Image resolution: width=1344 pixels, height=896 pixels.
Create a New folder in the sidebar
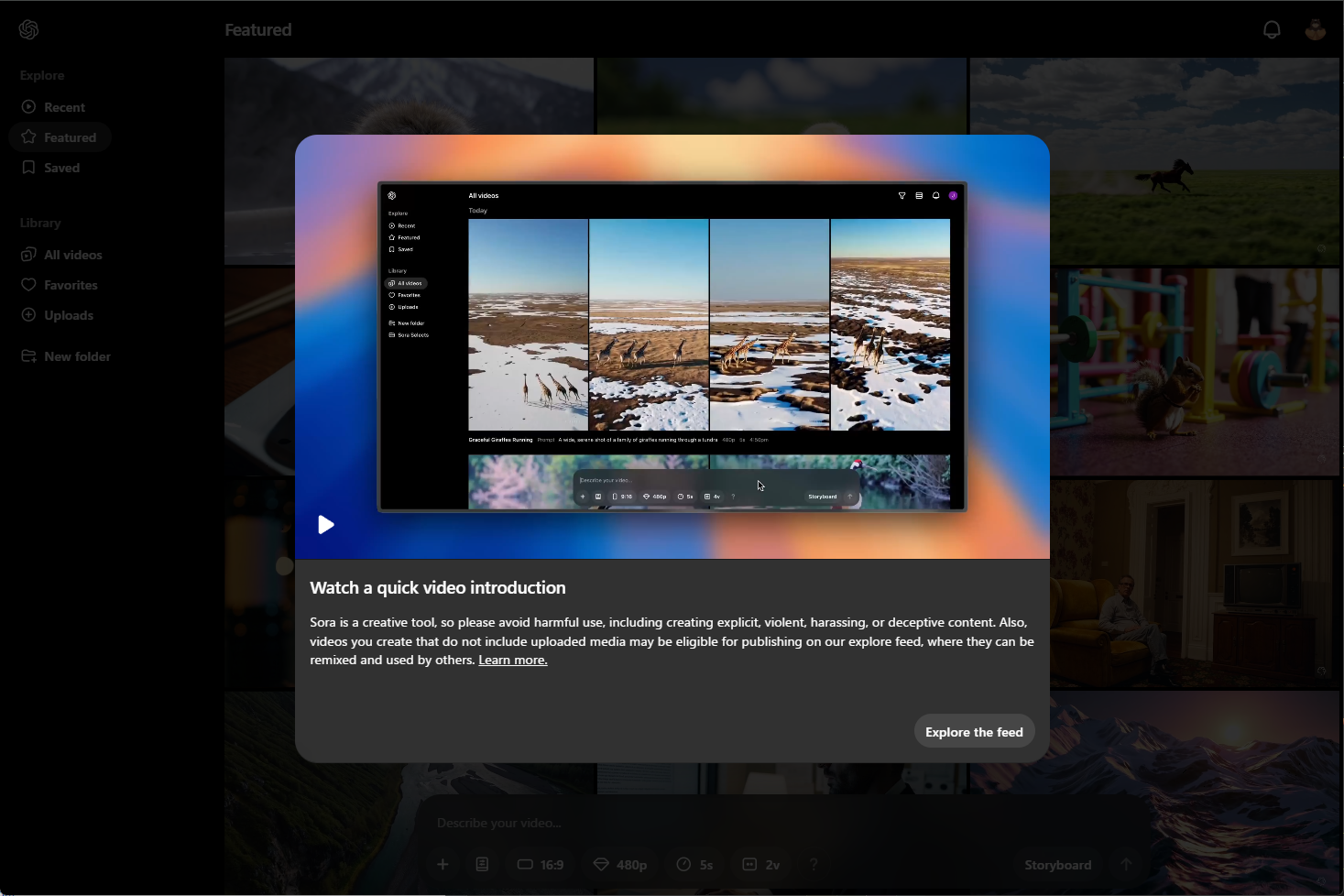tap(66, 356)
